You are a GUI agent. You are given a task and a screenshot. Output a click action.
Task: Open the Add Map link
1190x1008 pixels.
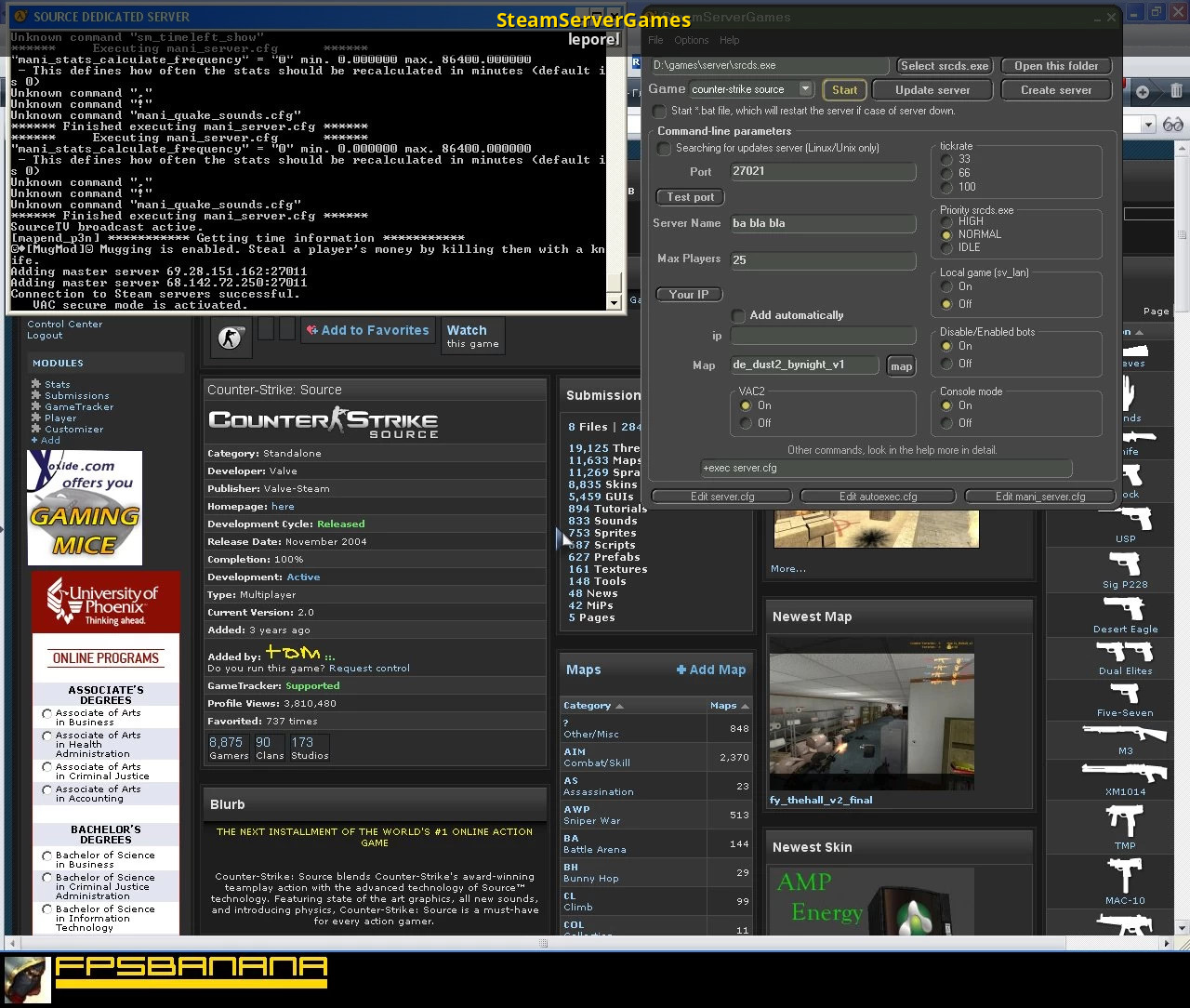(710, 670)
